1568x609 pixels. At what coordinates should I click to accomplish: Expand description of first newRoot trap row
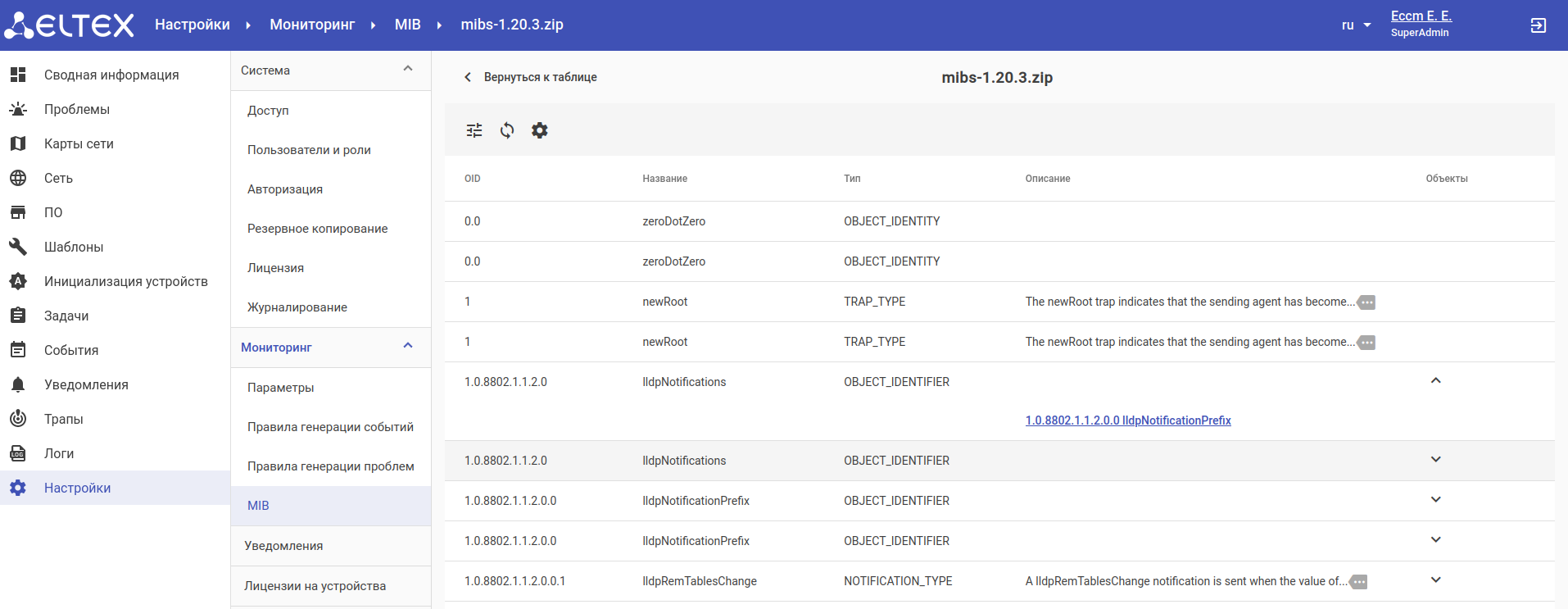[1366, 302]
